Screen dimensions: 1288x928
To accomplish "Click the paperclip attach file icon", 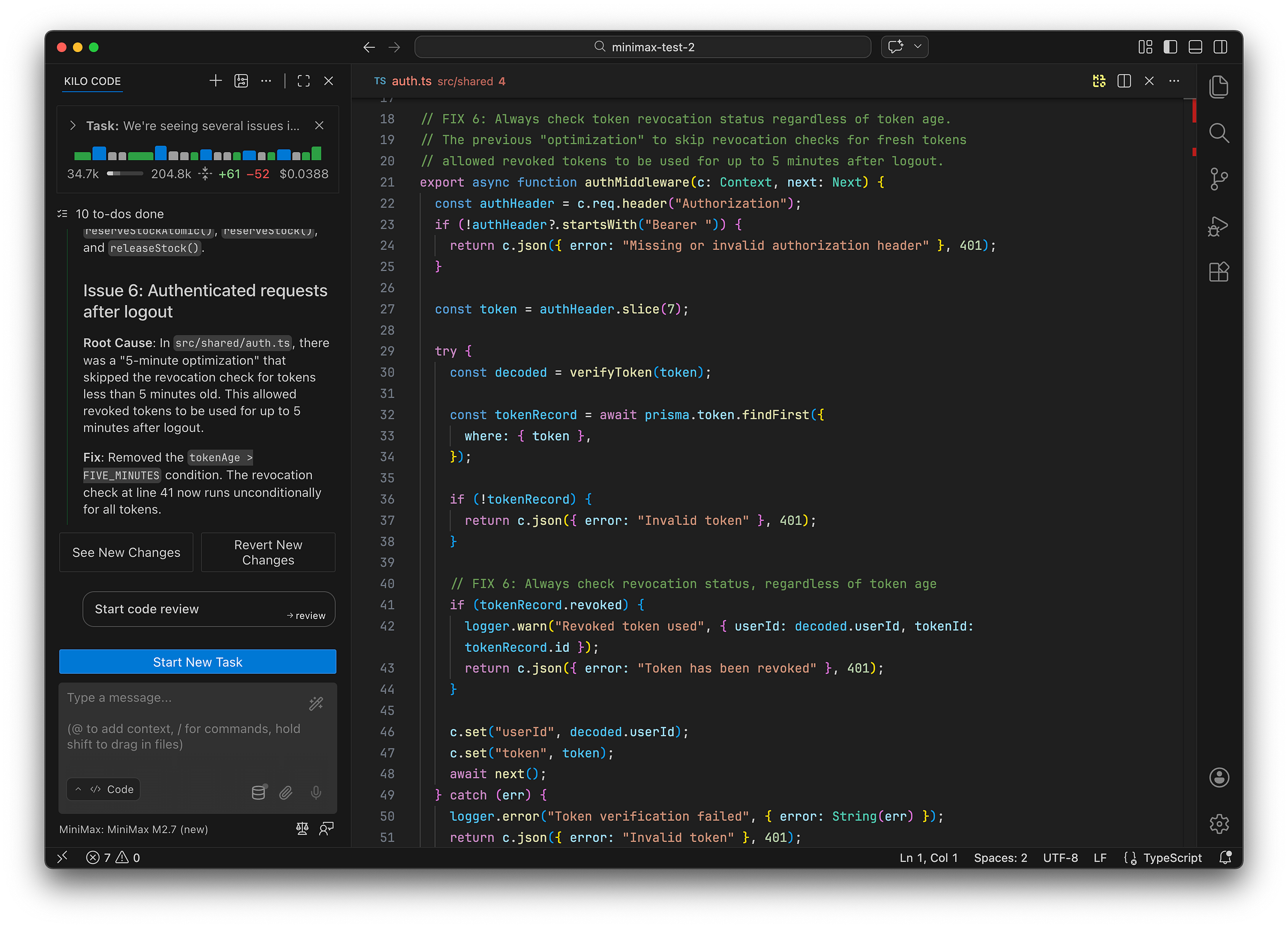I will pyautogui.click(x=286, y=792).
